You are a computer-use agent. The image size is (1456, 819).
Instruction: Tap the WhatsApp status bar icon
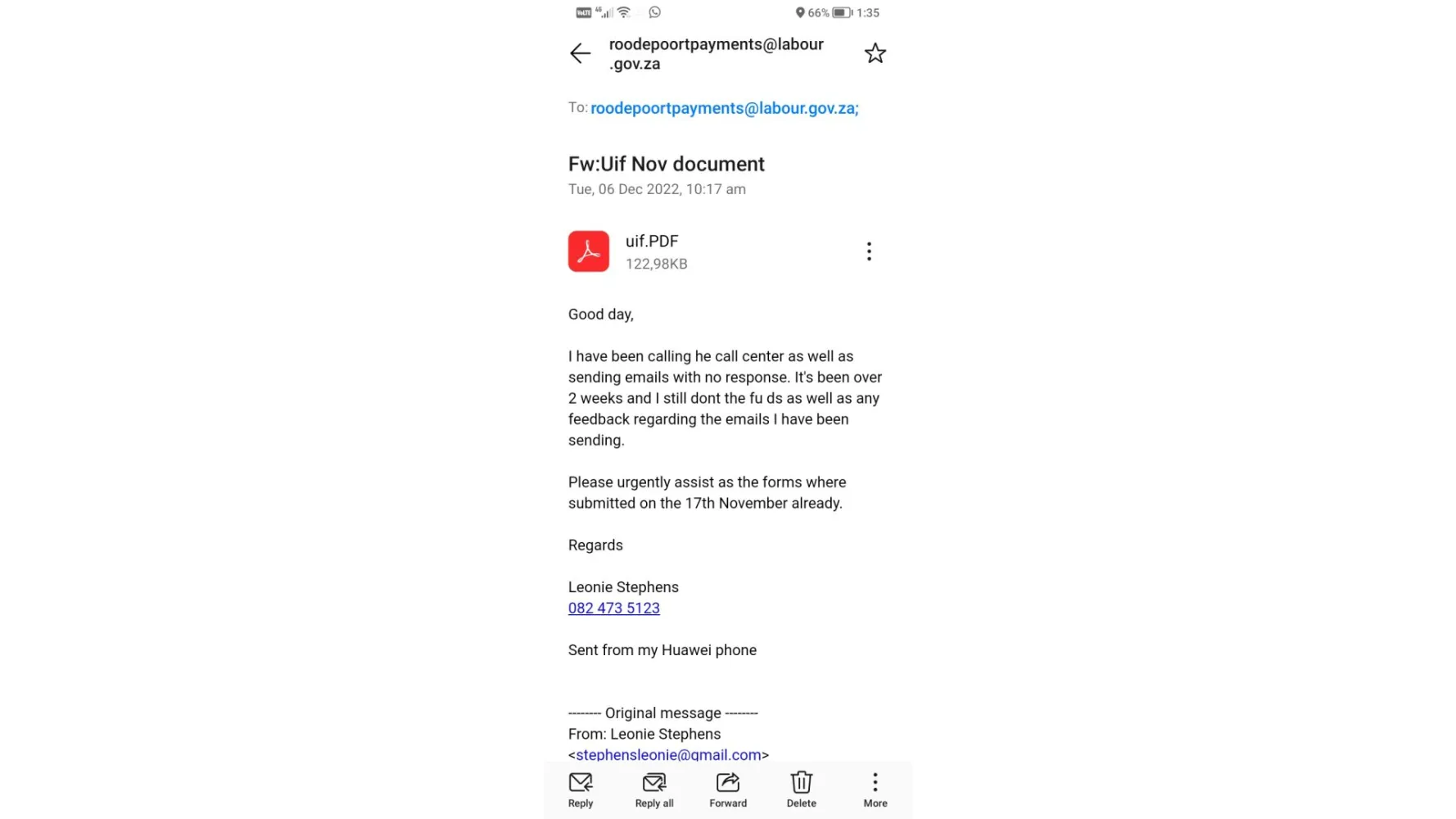654,12
